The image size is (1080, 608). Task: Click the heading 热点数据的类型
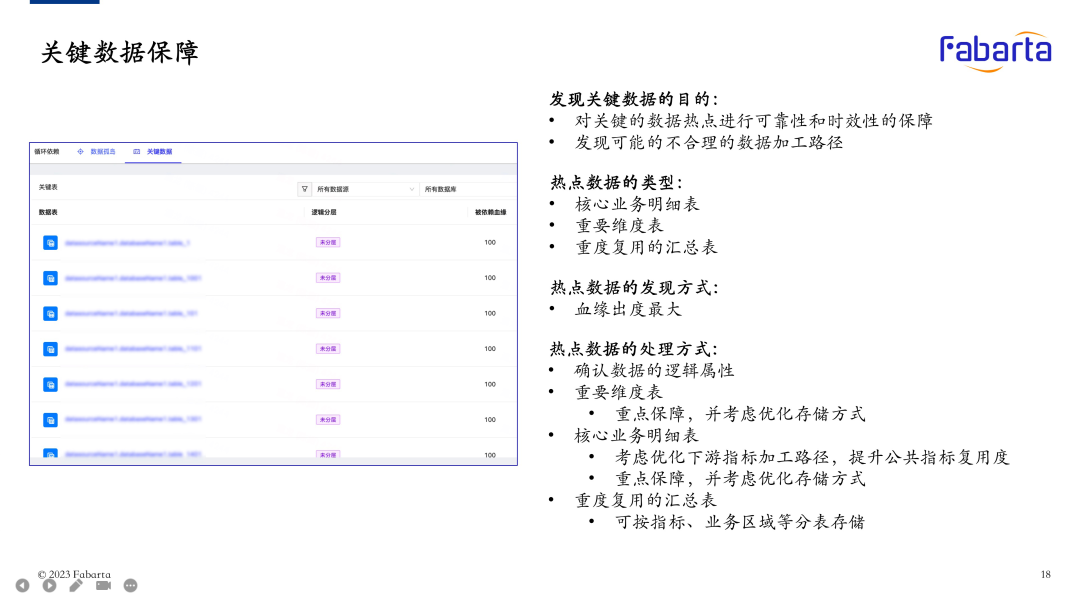tap(616, 182)
